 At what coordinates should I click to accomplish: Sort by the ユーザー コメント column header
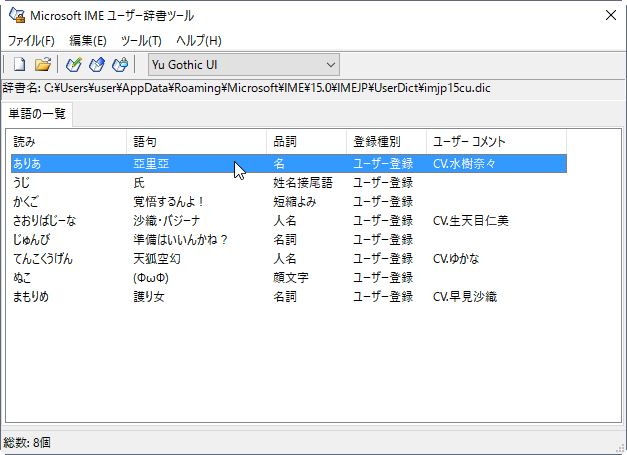click(496, 142)
